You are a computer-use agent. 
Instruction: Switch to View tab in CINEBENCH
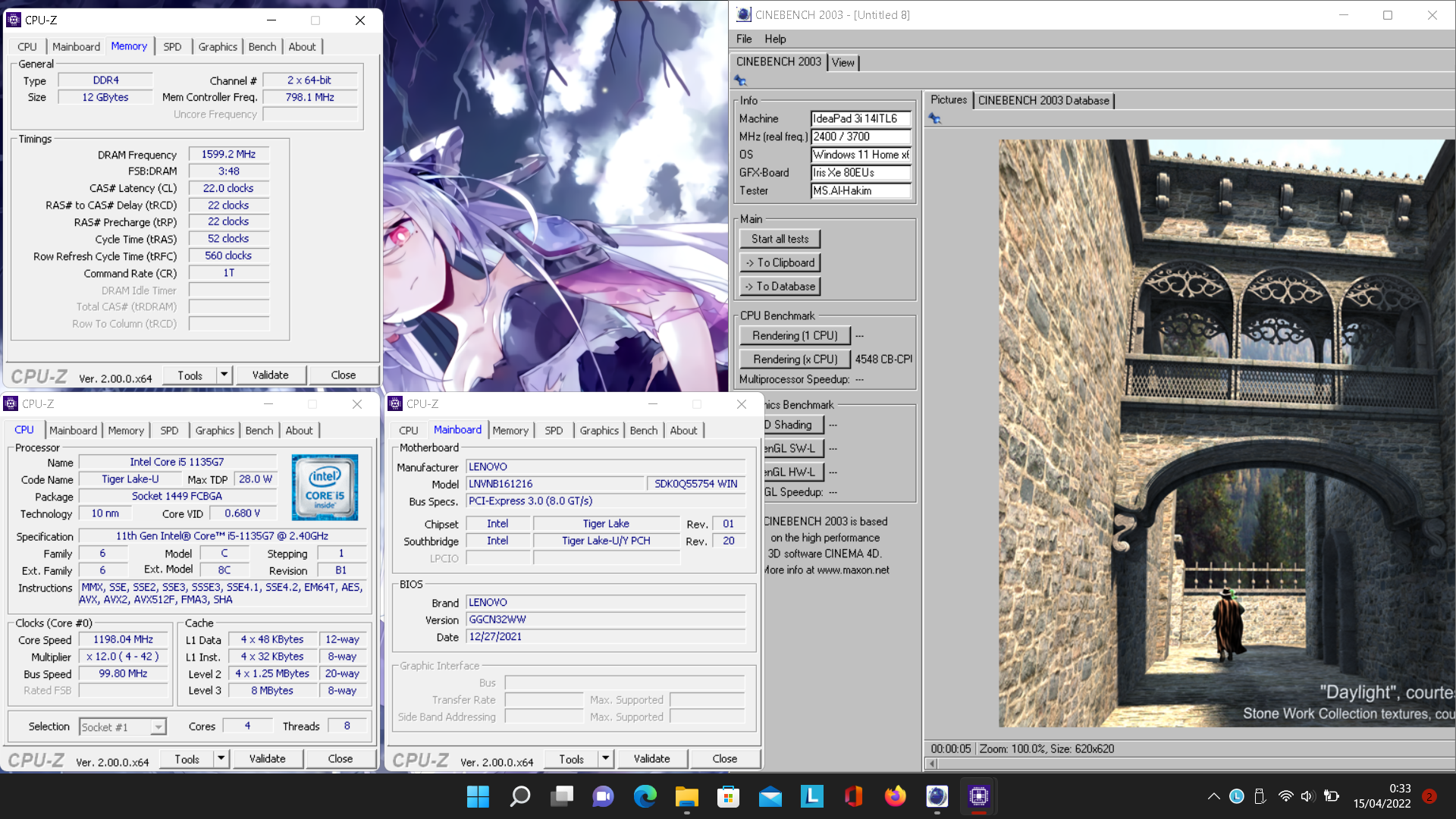tap(843, 62)
